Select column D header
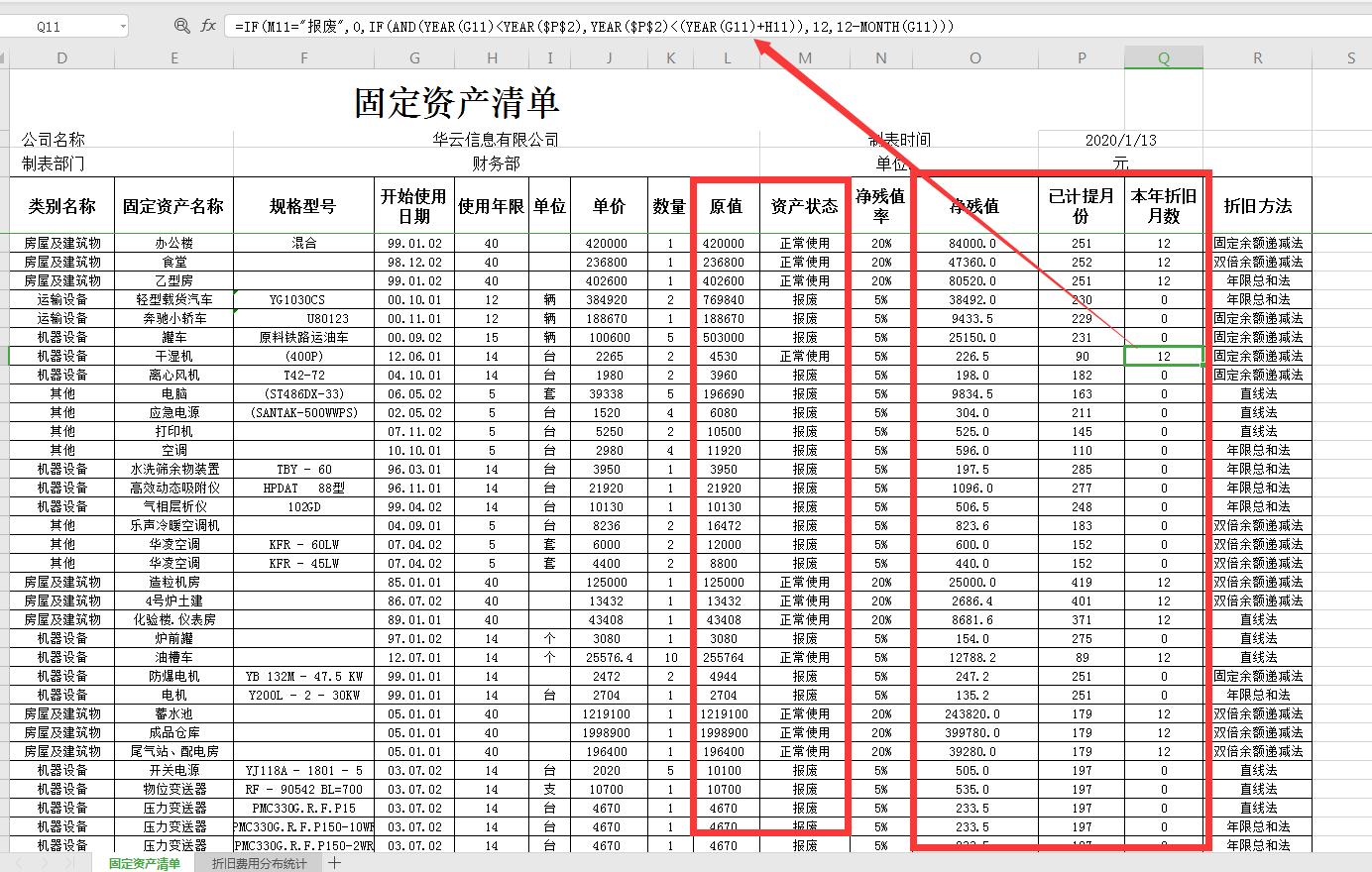 pyautogui.click(x=61, y=57)
